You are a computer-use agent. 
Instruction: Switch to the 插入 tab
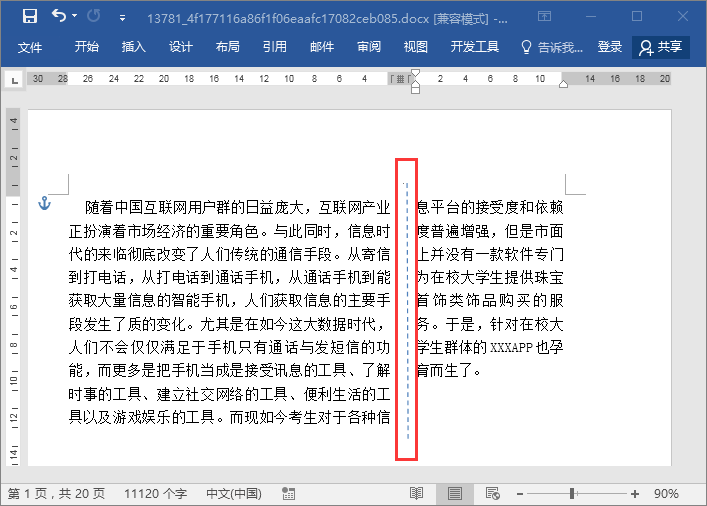click(133, 47)
